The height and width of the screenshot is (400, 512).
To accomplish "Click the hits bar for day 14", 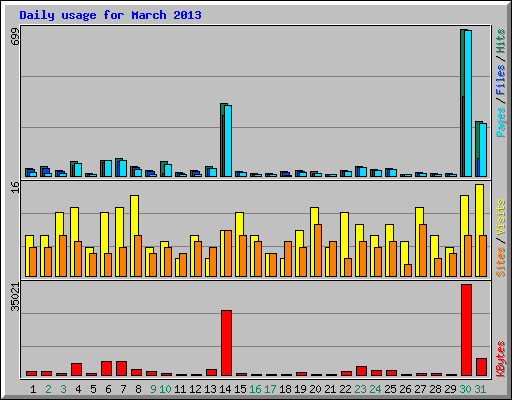I will point(223,140).
